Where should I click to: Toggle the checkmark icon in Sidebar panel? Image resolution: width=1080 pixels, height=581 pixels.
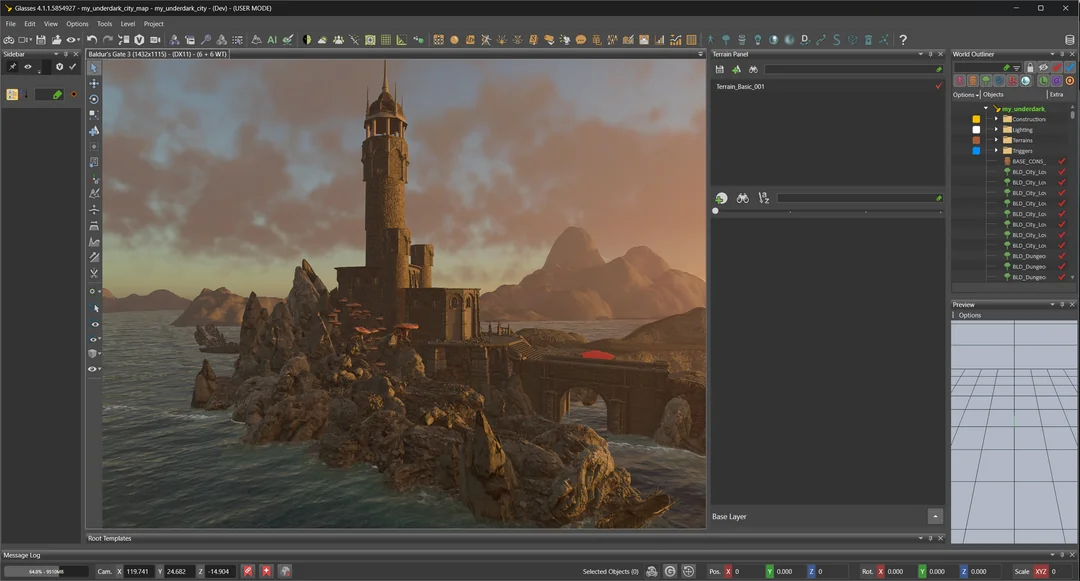point(72,67)
